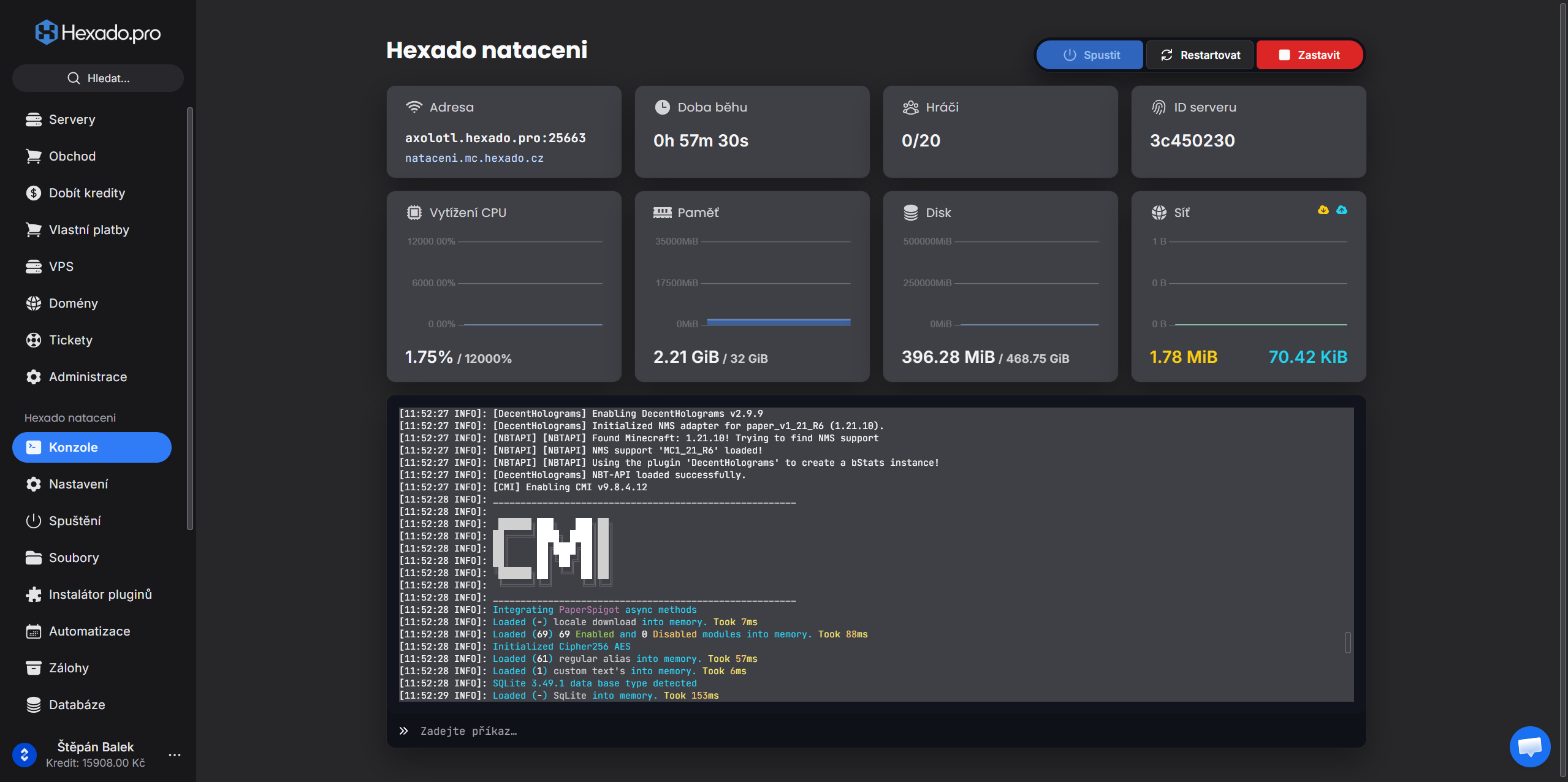The height and width of the screenshot is (782, 1568).
Task: Open Spuštění startup settings
Action: point(92,521)
